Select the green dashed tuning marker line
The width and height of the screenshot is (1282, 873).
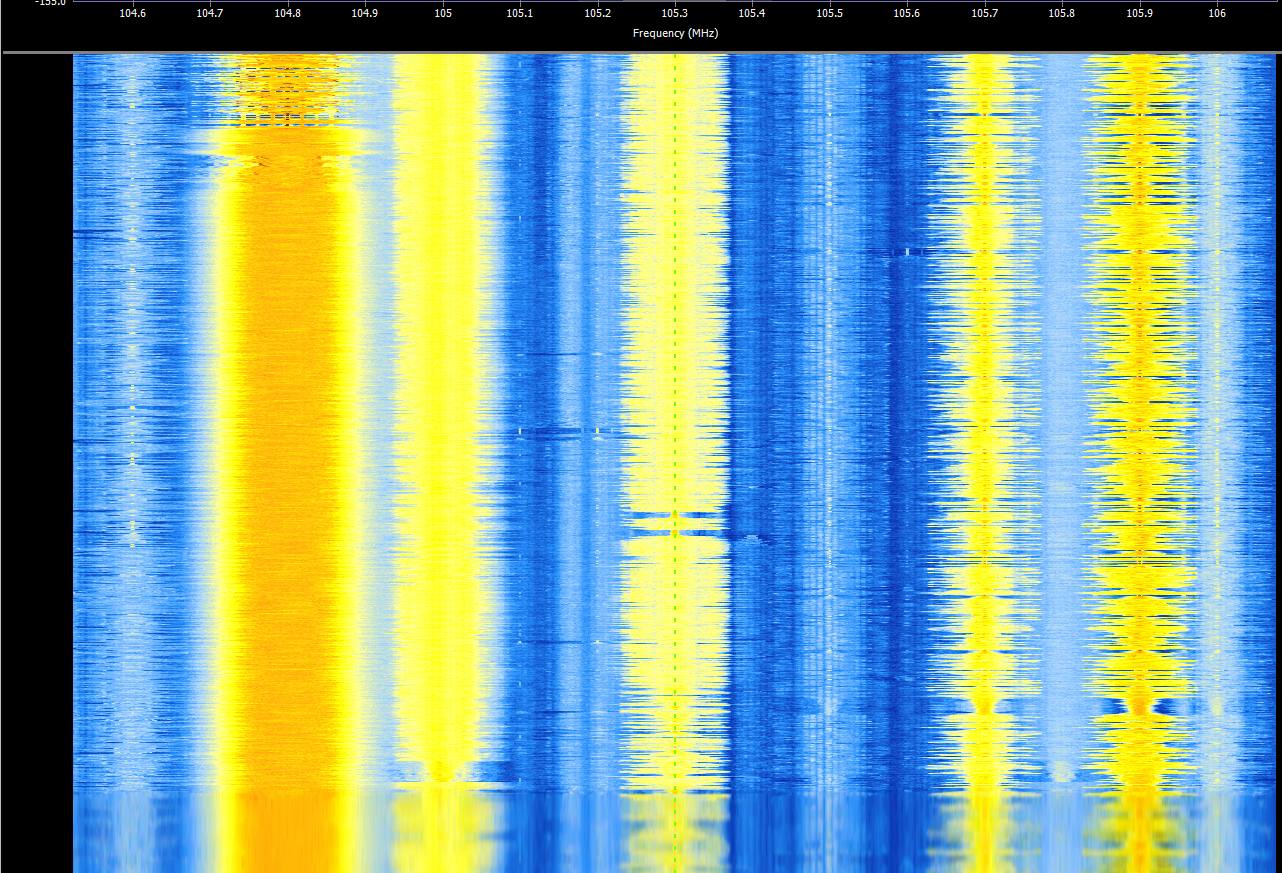pyautogui.click(x=675, y=463)
